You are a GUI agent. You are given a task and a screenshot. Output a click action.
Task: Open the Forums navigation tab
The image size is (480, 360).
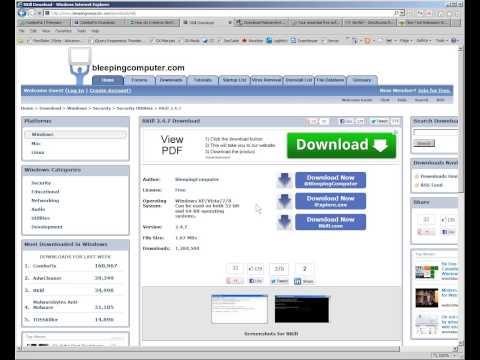pos(139,80)
